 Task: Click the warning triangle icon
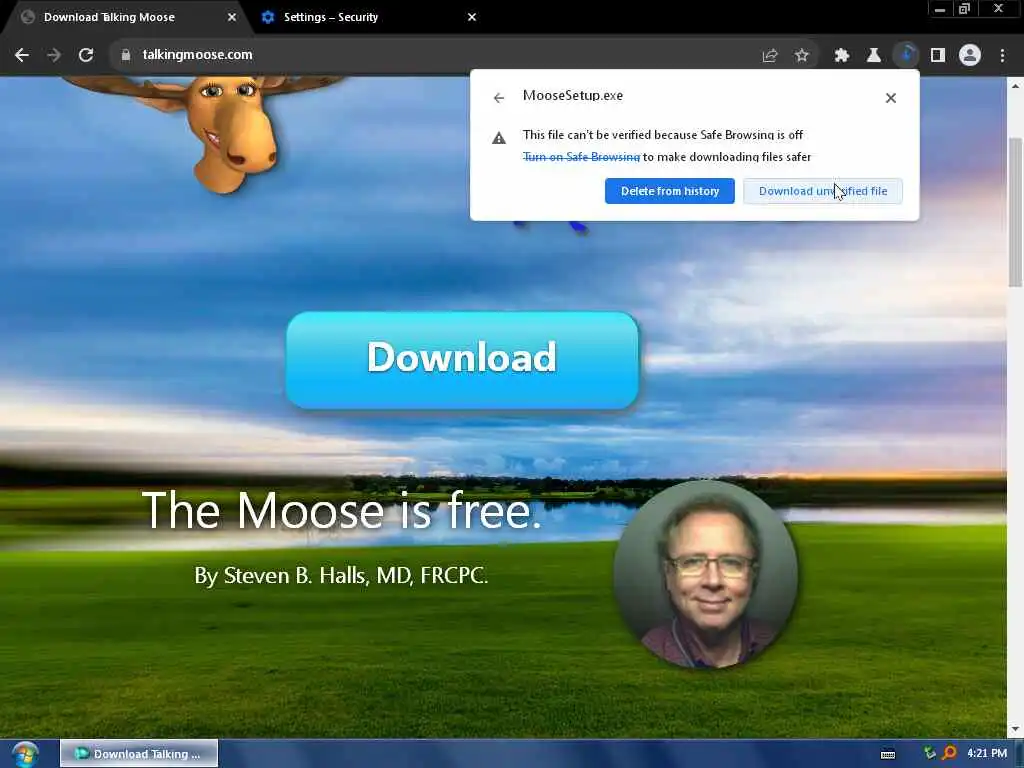(499, 138)
